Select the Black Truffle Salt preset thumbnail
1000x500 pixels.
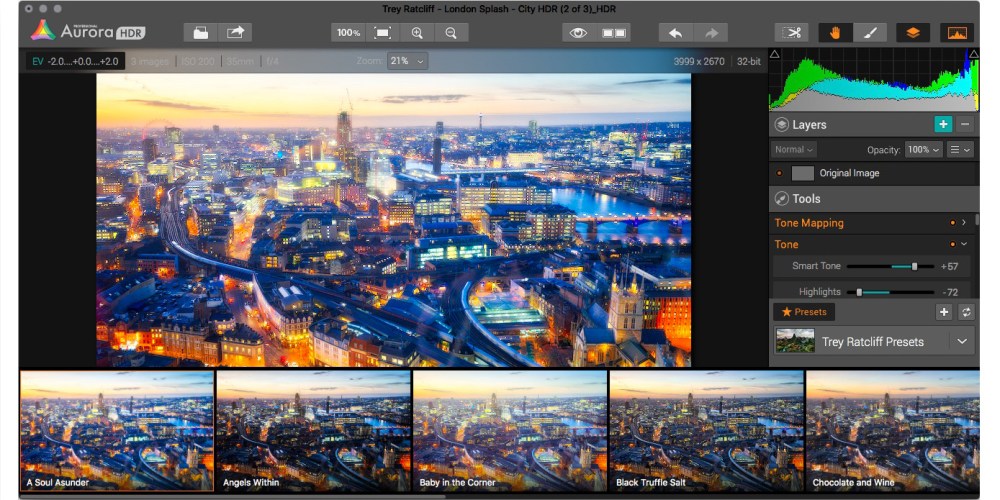pos(706,430)
